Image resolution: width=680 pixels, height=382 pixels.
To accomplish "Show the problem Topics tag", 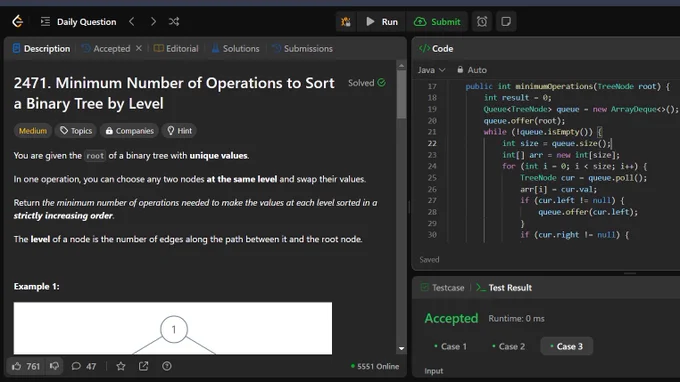I will click(x=76, y=131).
